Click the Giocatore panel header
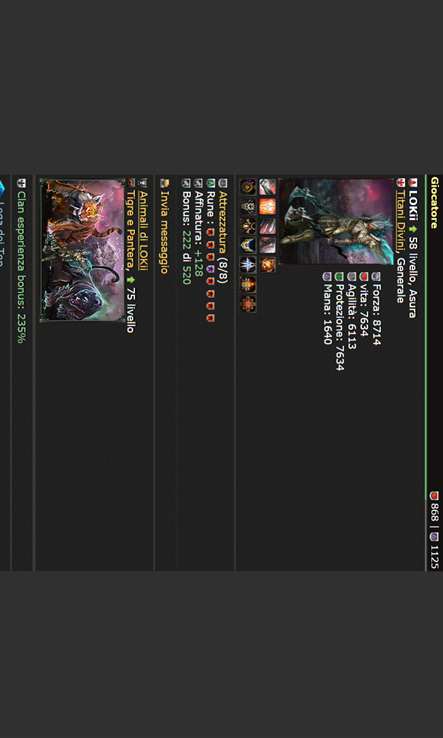 point(435,202)
